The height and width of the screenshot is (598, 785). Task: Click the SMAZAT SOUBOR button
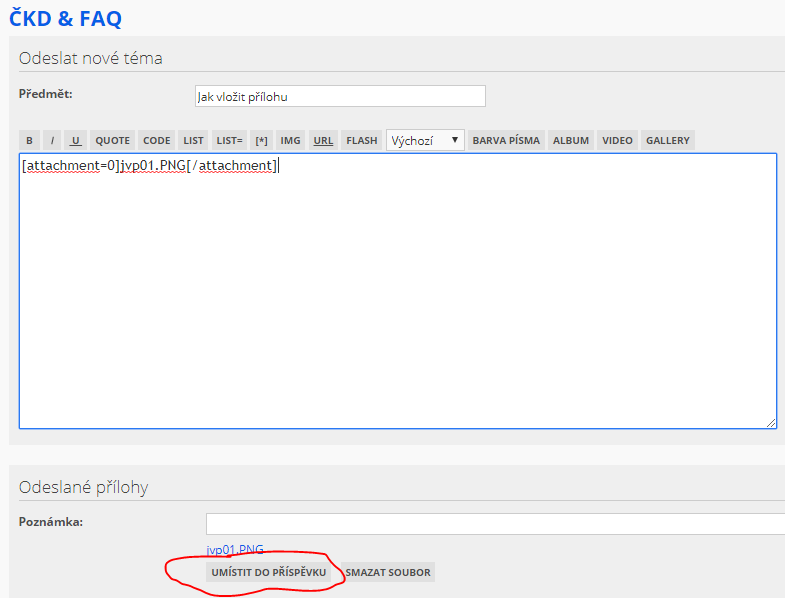(x=388, y=573)
